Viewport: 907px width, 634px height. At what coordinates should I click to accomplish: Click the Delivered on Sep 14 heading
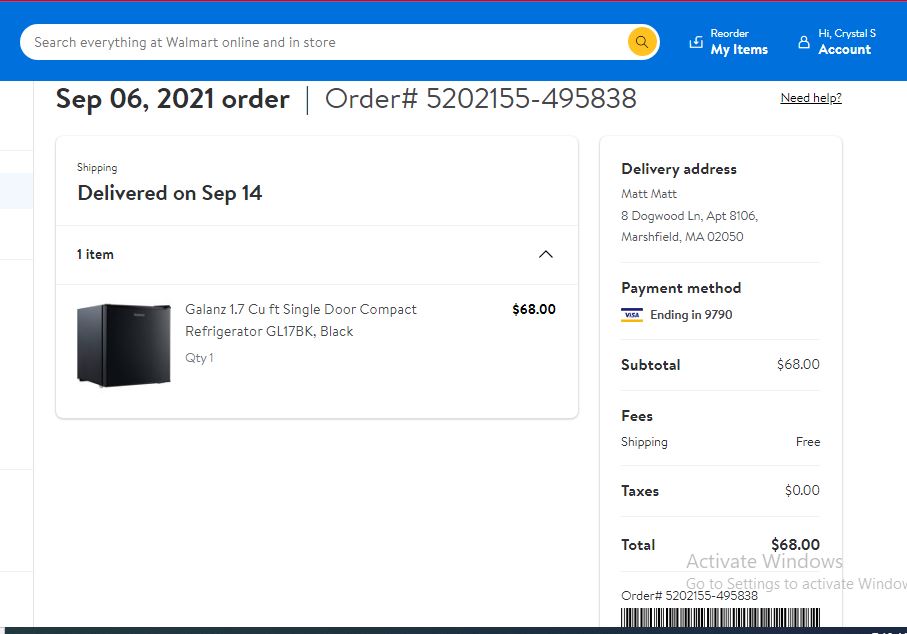click(169, 193)
